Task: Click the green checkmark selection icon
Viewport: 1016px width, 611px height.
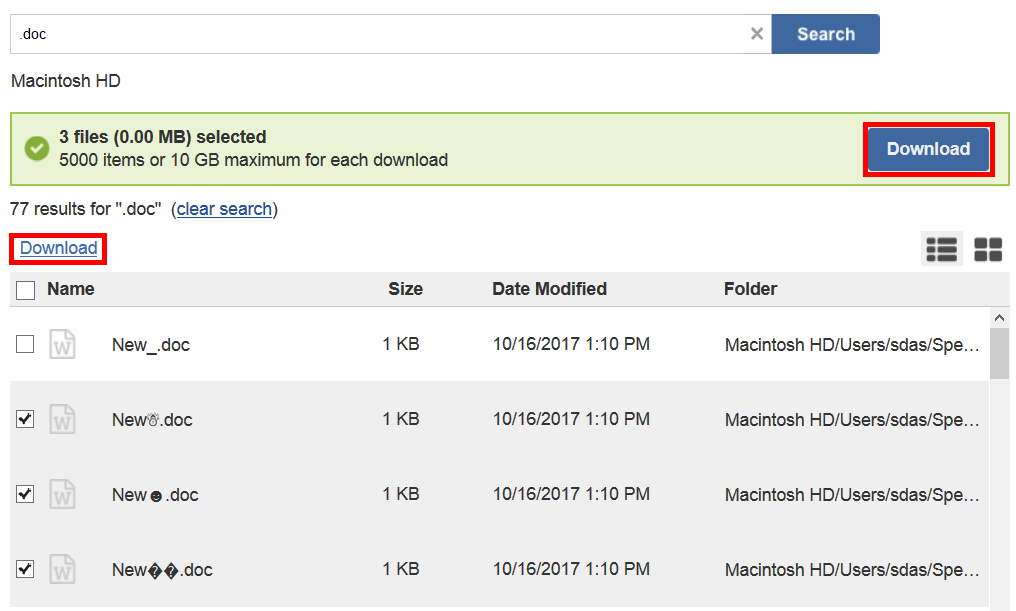Action: tap(36, 147)
